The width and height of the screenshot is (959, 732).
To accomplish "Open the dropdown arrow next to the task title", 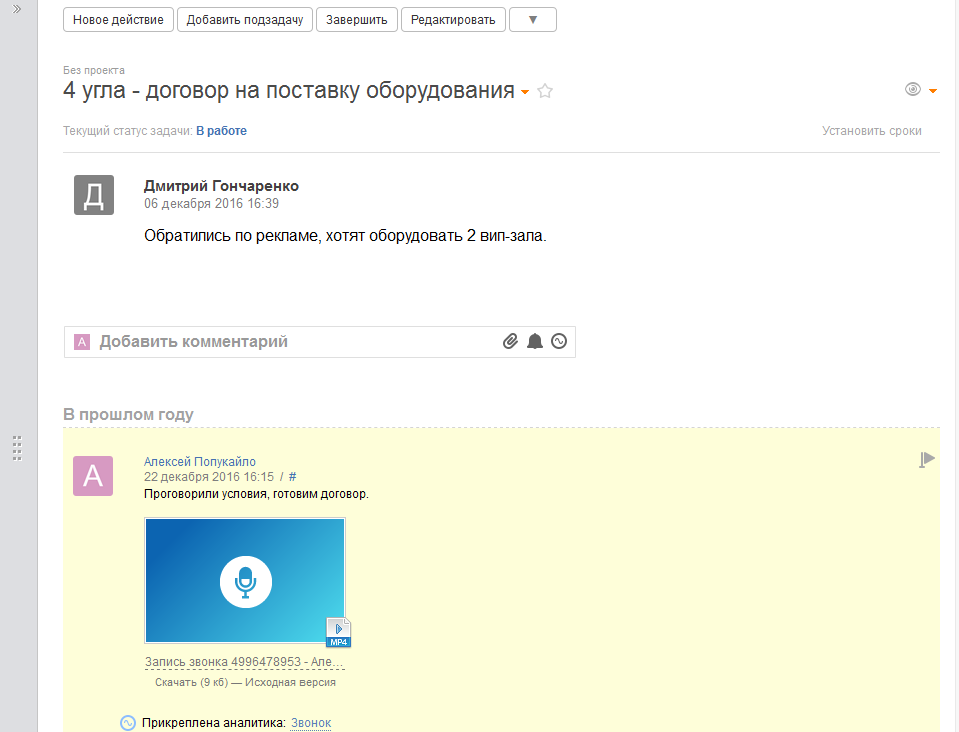I will coord(524,92).
